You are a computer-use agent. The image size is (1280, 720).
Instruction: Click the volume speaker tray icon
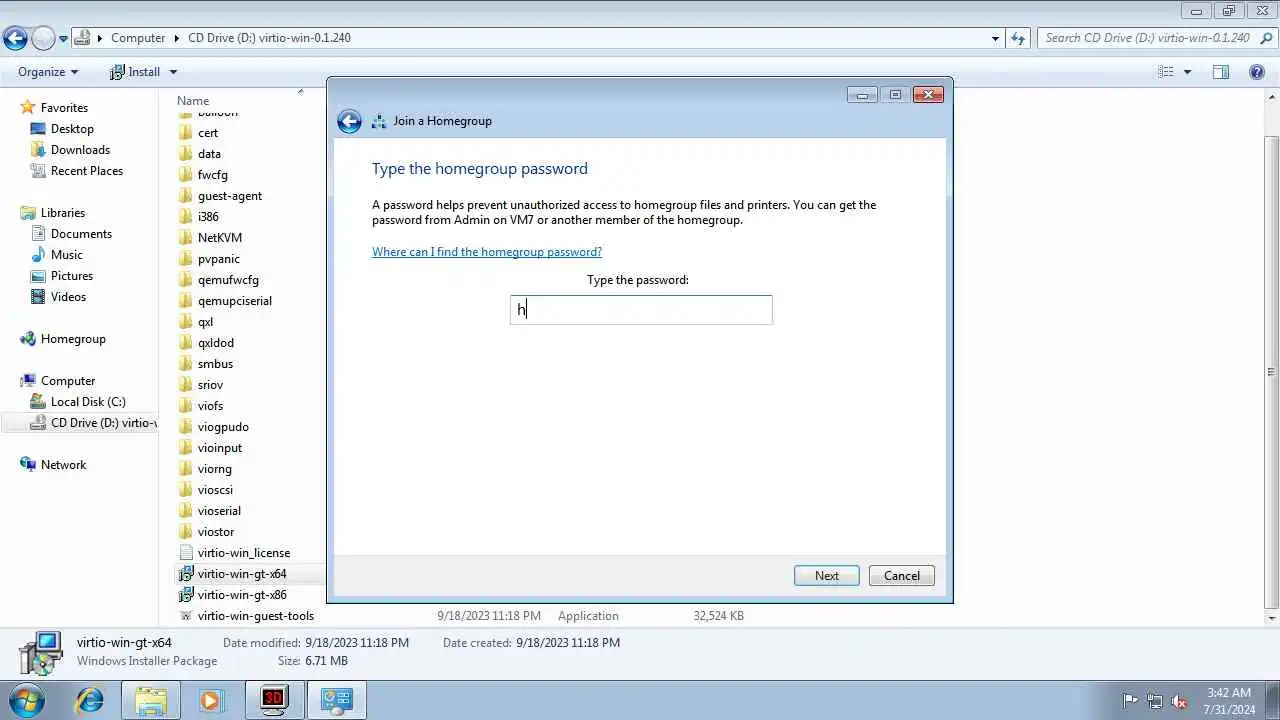[x=1179, y=701]
